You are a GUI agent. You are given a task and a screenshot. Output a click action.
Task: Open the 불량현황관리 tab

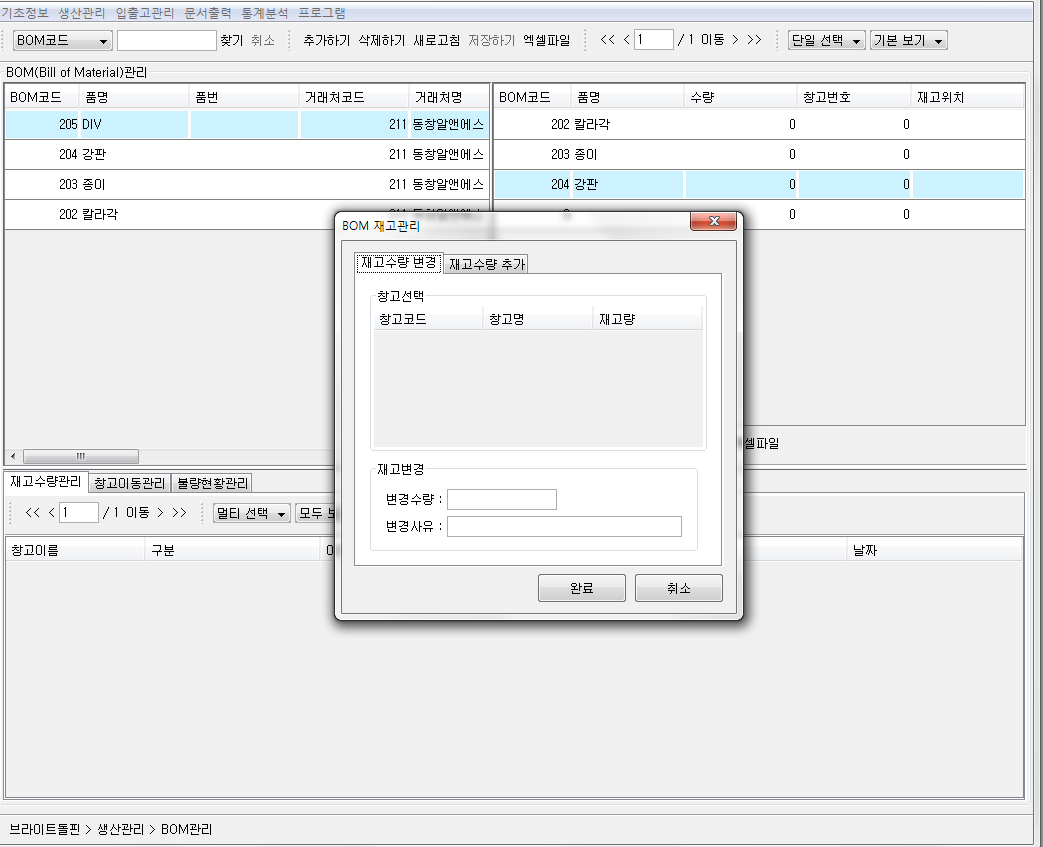212,483
